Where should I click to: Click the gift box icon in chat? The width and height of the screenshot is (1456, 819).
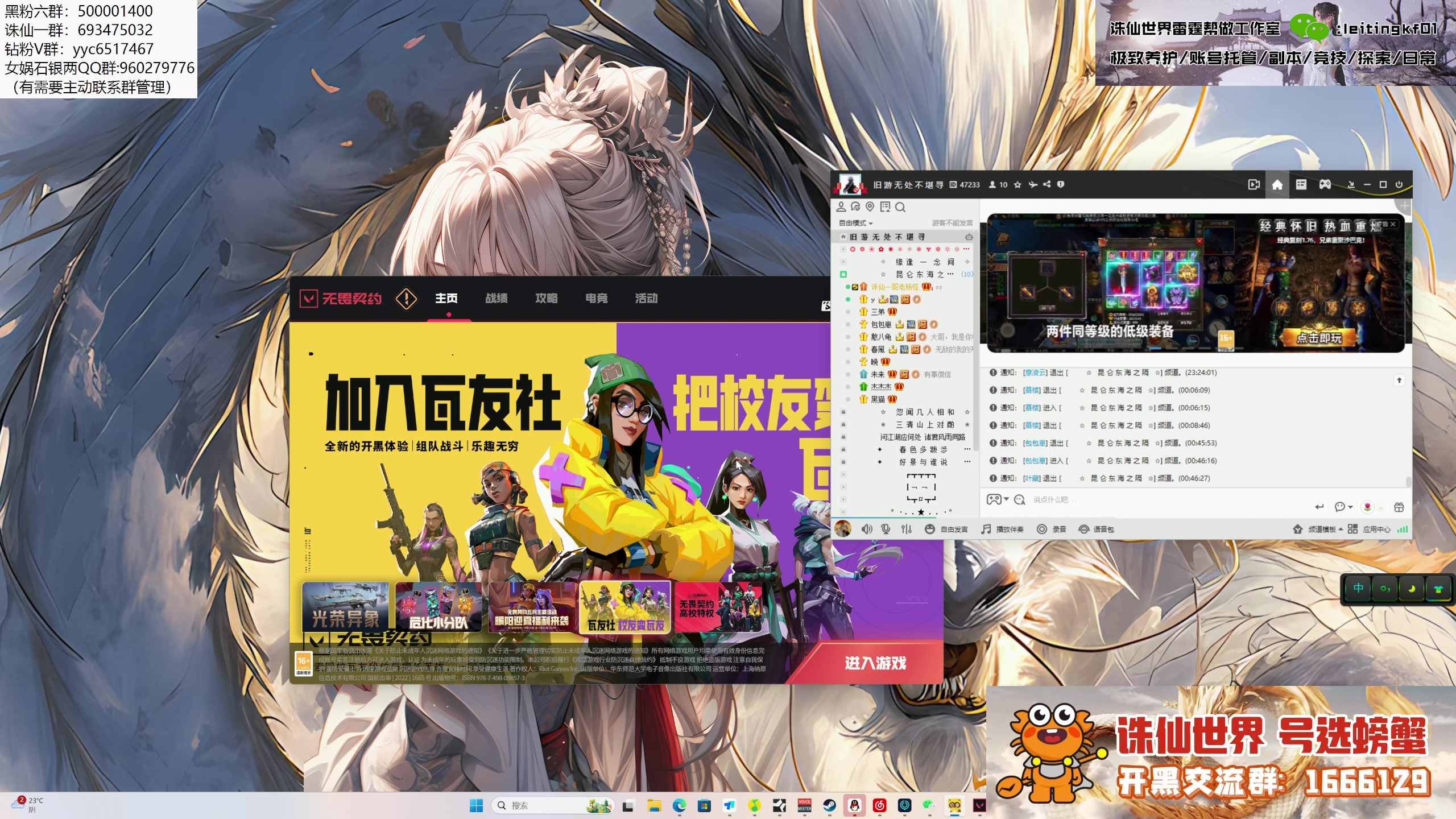click(x=1399, y=507)
